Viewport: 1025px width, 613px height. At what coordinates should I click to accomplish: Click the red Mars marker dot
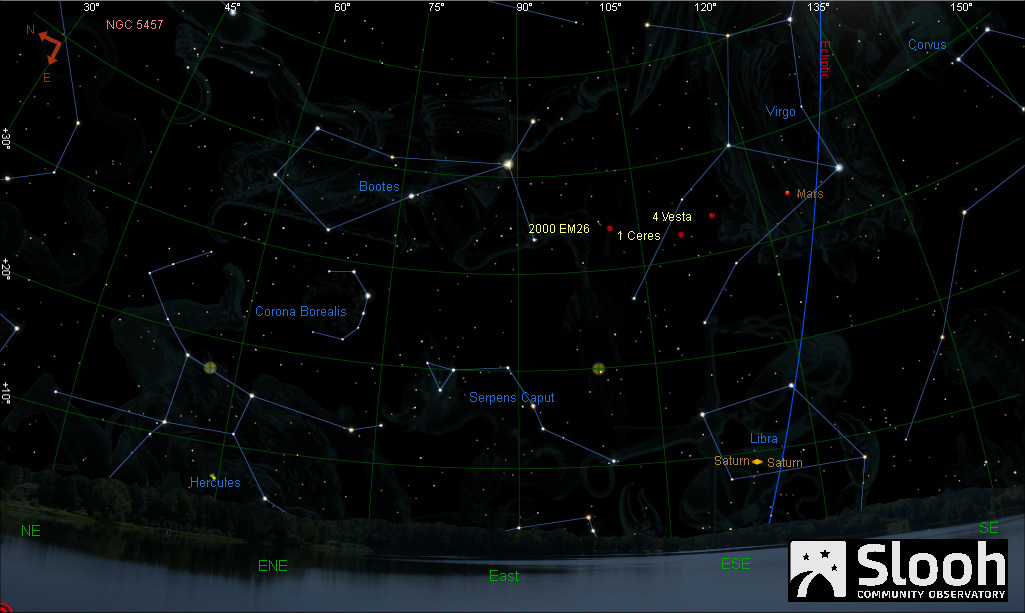pos(788,193)
